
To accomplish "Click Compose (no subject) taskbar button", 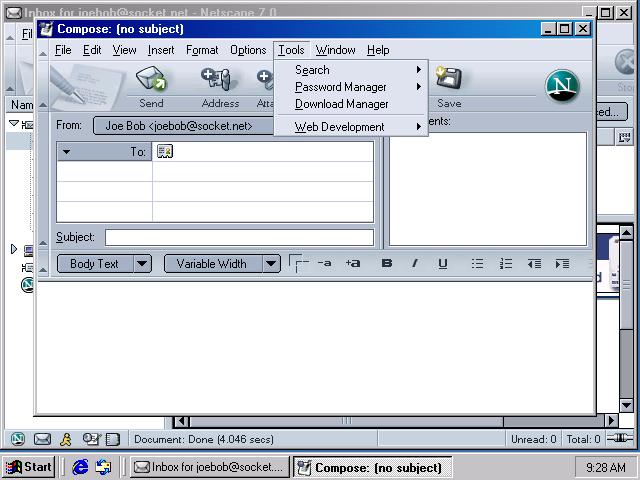I will [x=372, y=467].
